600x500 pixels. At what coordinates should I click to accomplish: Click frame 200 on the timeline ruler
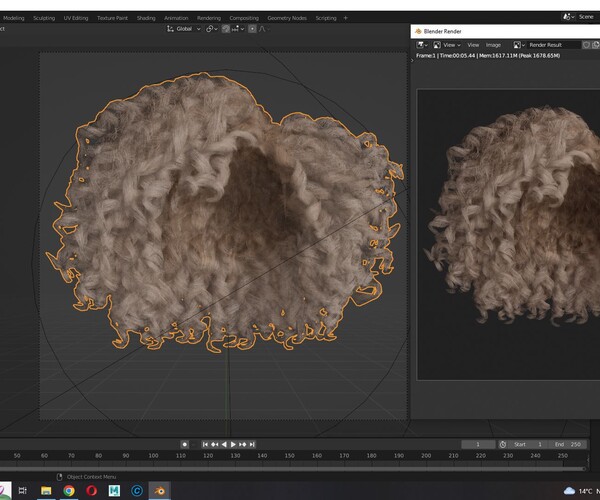point(426,456)
